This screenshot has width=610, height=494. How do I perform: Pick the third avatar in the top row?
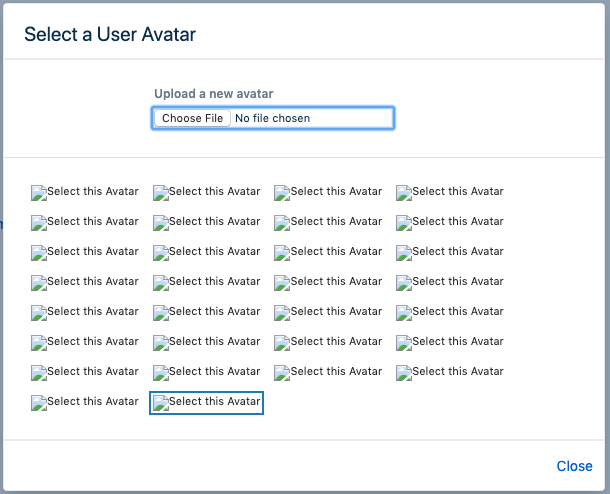[328, 192]
